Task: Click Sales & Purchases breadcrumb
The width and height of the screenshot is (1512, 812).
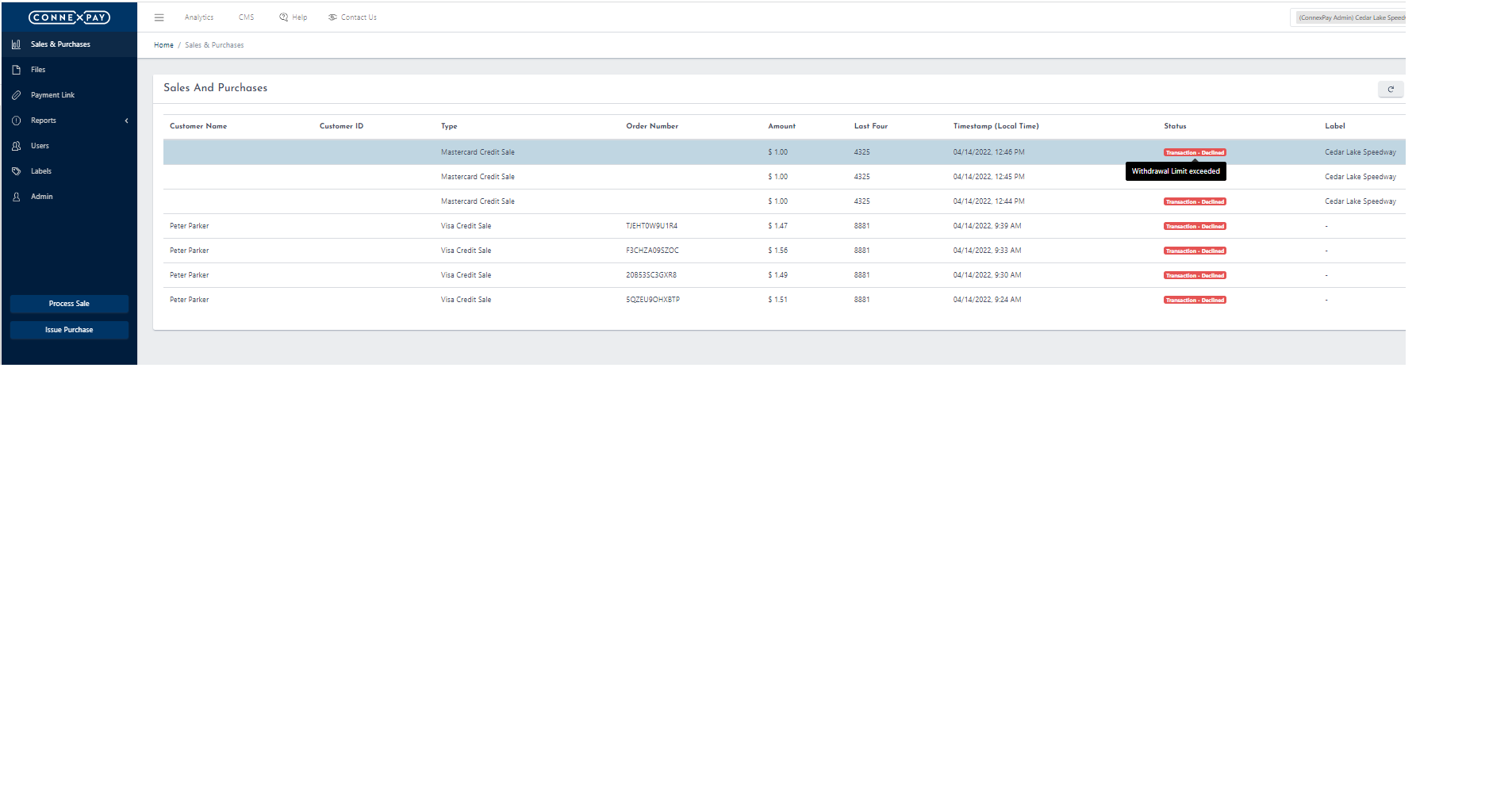Action: tap(214, 45)
